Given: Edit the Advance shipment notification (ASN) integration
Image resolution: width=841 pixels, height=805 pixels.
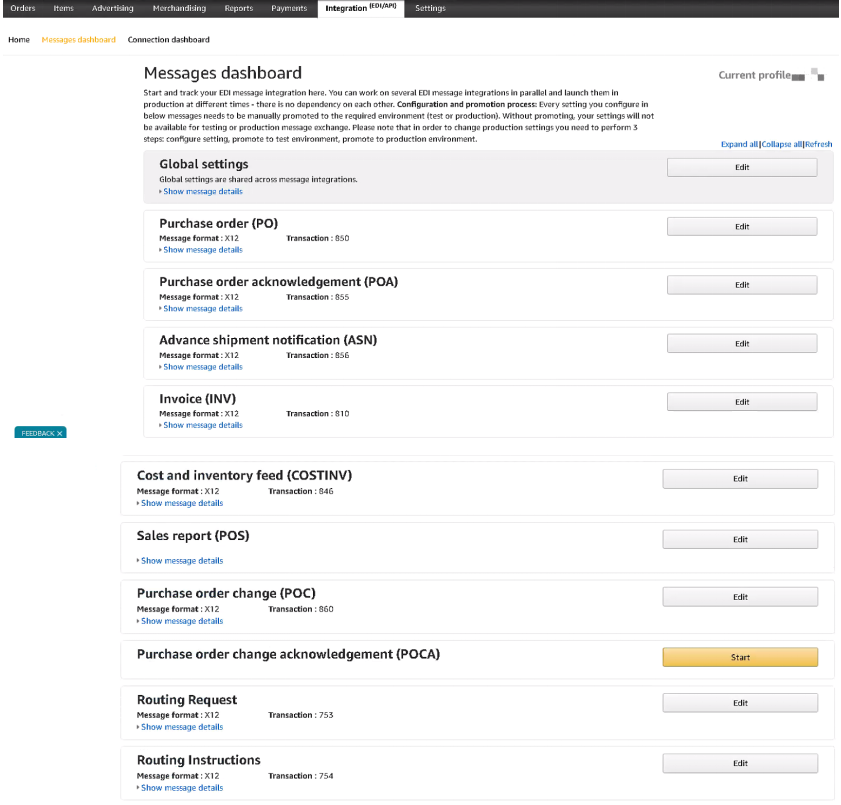Looking at the screenshot, I should point(742,344).
